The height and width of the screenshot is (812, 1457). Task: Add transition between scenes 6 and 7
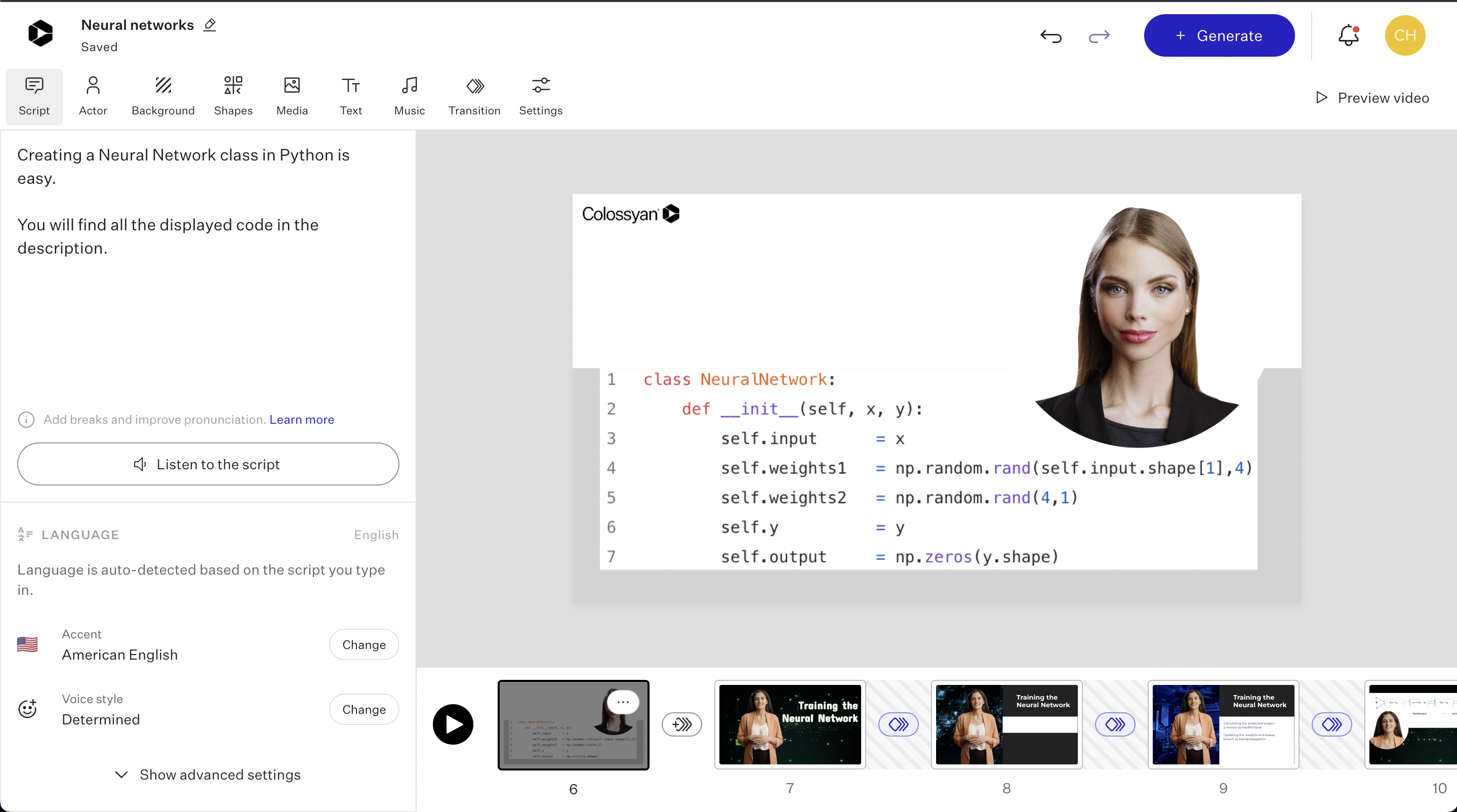[x=681, y=724]
